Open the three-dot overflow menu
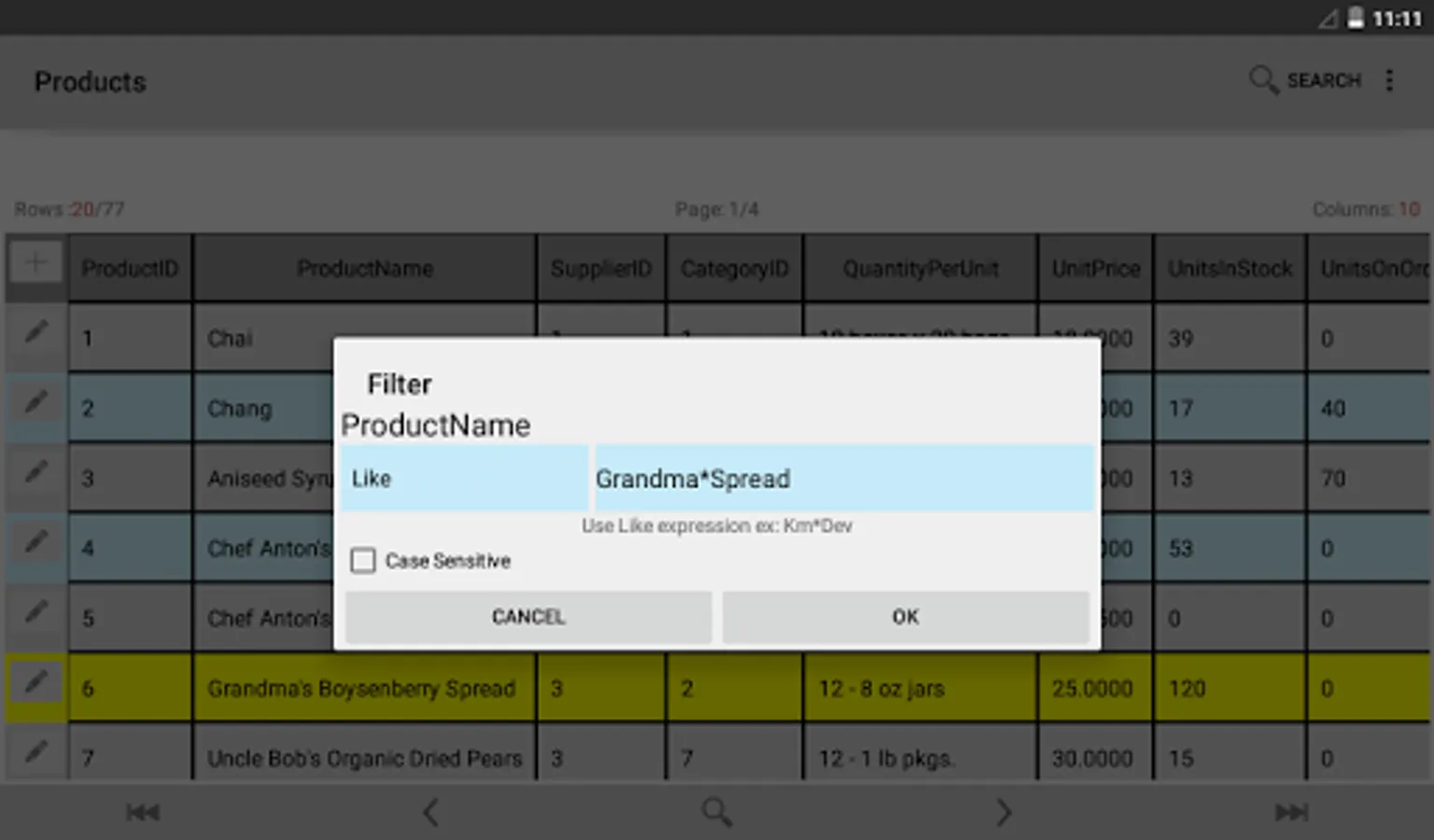This screenshot has width=1434, height=840. (1389, 80)
